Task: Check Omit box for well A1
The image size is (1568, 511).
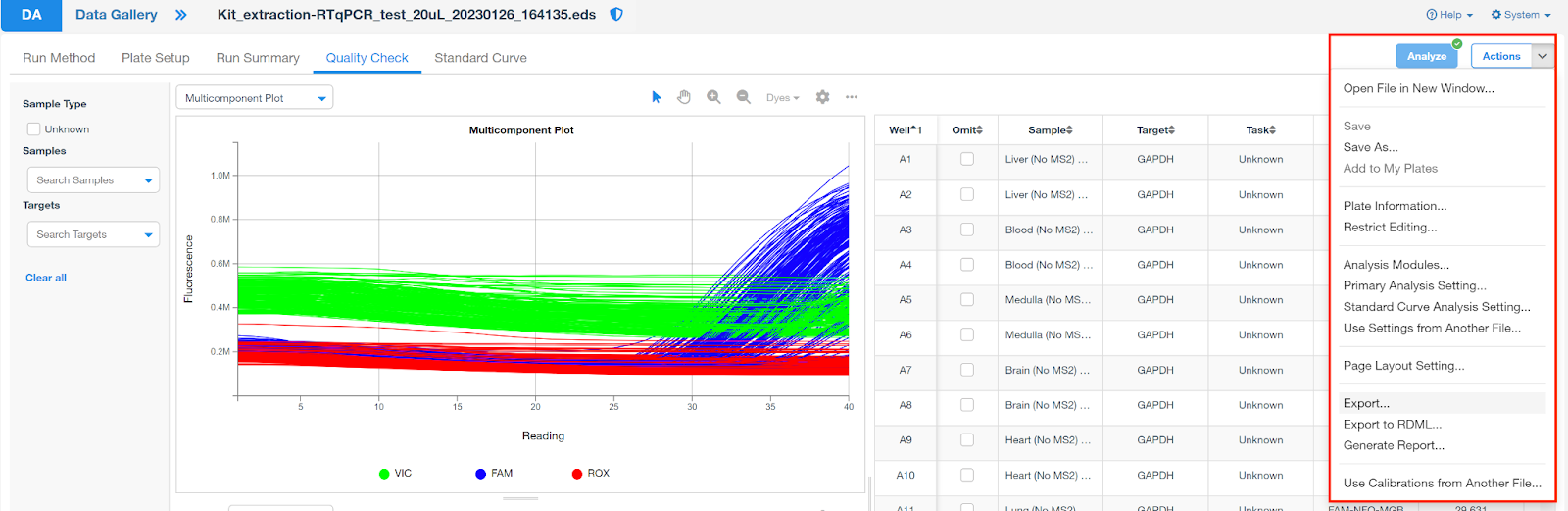Action: click(x=967, y=159)
